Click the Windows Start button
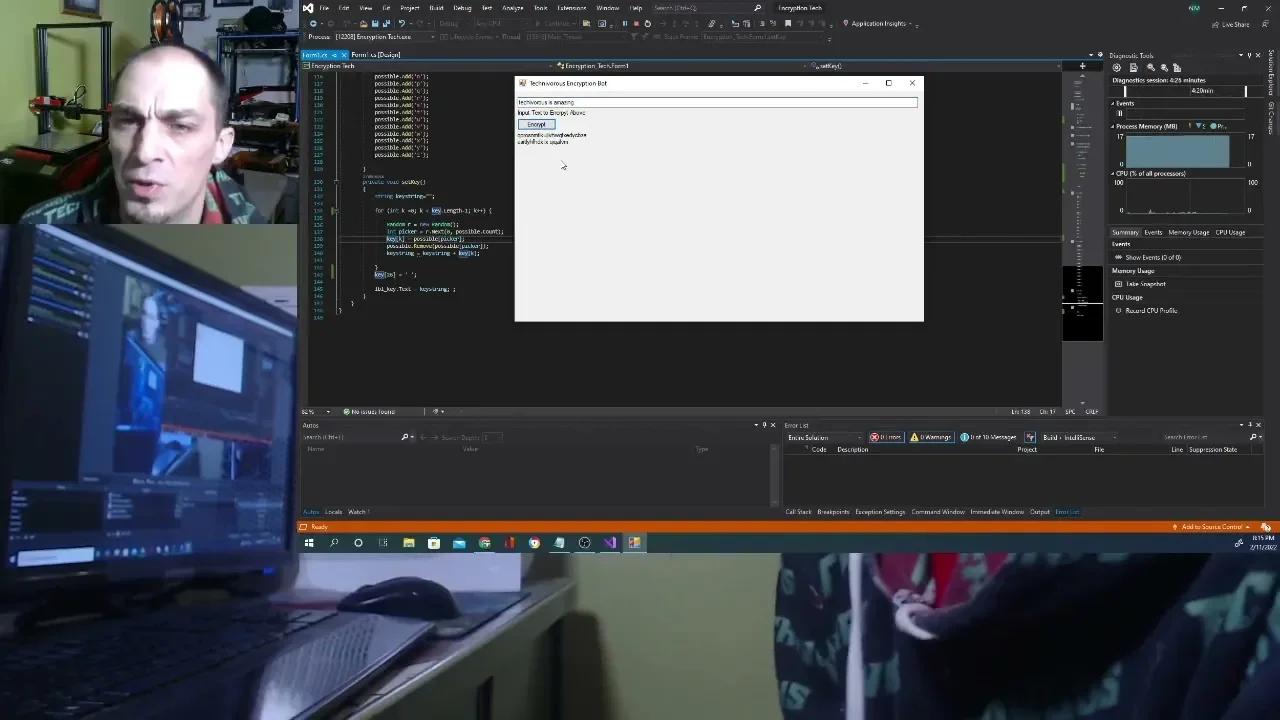Image resolution: width=1280 pixels, height=720 pixels. click(x=309, y=543)
